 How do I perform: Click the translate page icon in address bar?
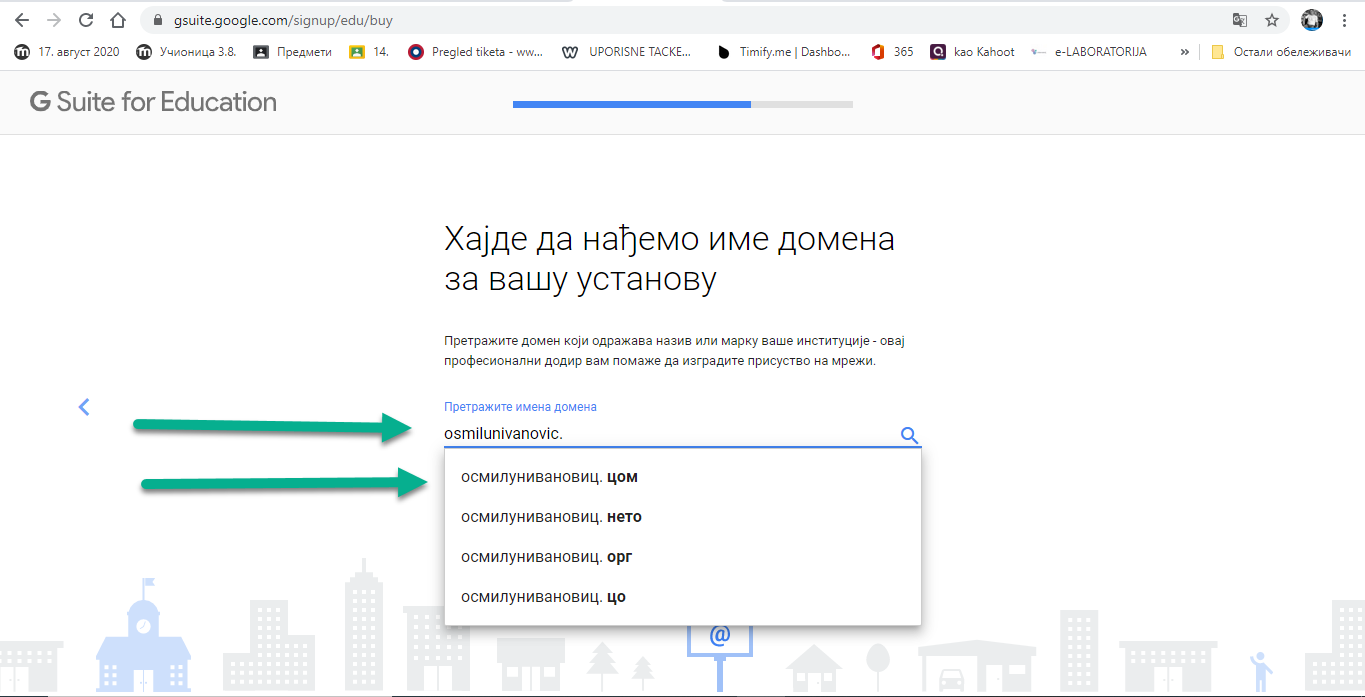pyautogui.click(x=1240, y=20)
